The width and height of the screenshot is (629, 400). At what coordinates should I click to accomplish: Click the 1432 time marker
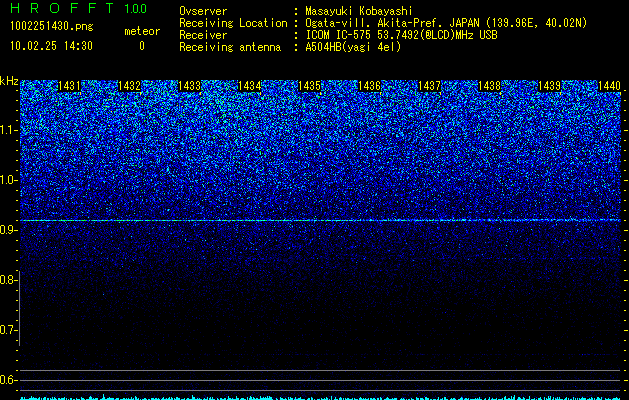pos(130,86)
